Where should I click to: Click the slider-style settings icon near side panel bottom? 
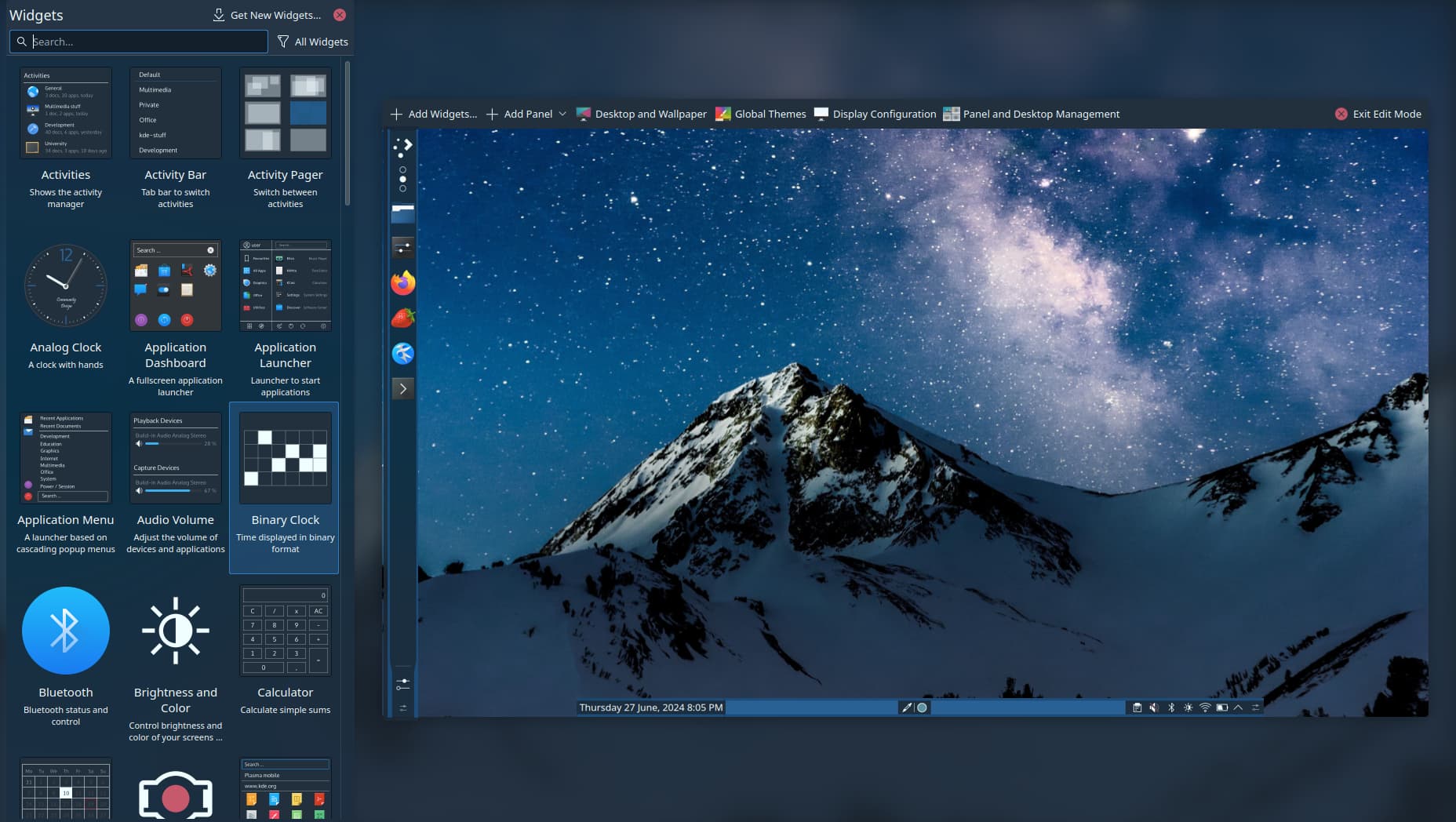(x=402, y=685)
